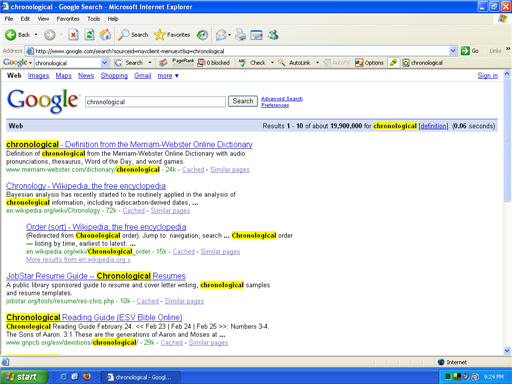Image resolution: width=512 pixels, height=384 pixels.
Task: Click the Sign in link
Action: click(487, 76)
